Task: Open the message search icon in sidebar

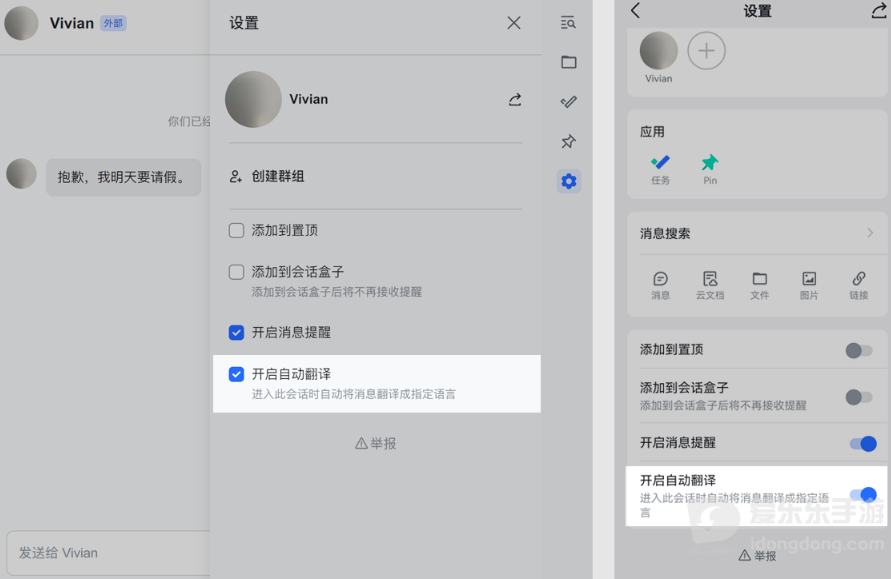Action: click(568, 23)
